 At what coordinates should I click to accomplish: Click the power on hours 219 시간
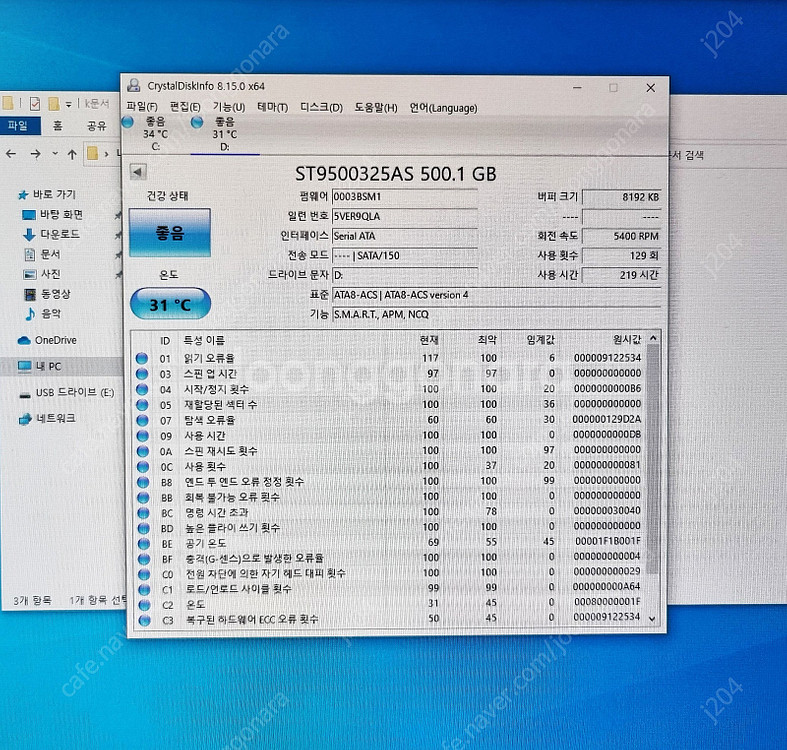(x=621, y=275)
